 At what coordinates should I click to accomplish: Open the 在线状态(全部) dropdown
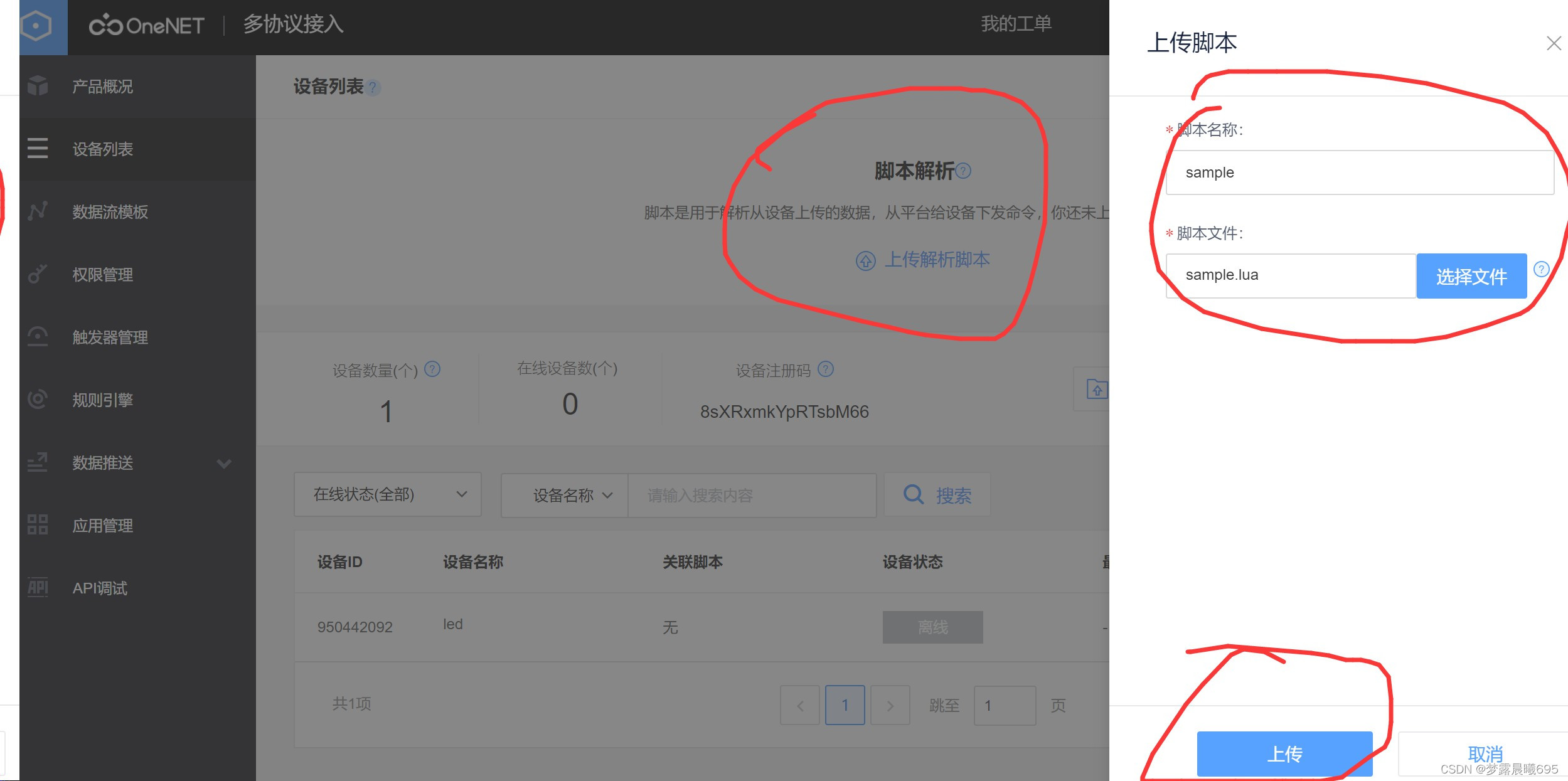[x=388, y=495]
